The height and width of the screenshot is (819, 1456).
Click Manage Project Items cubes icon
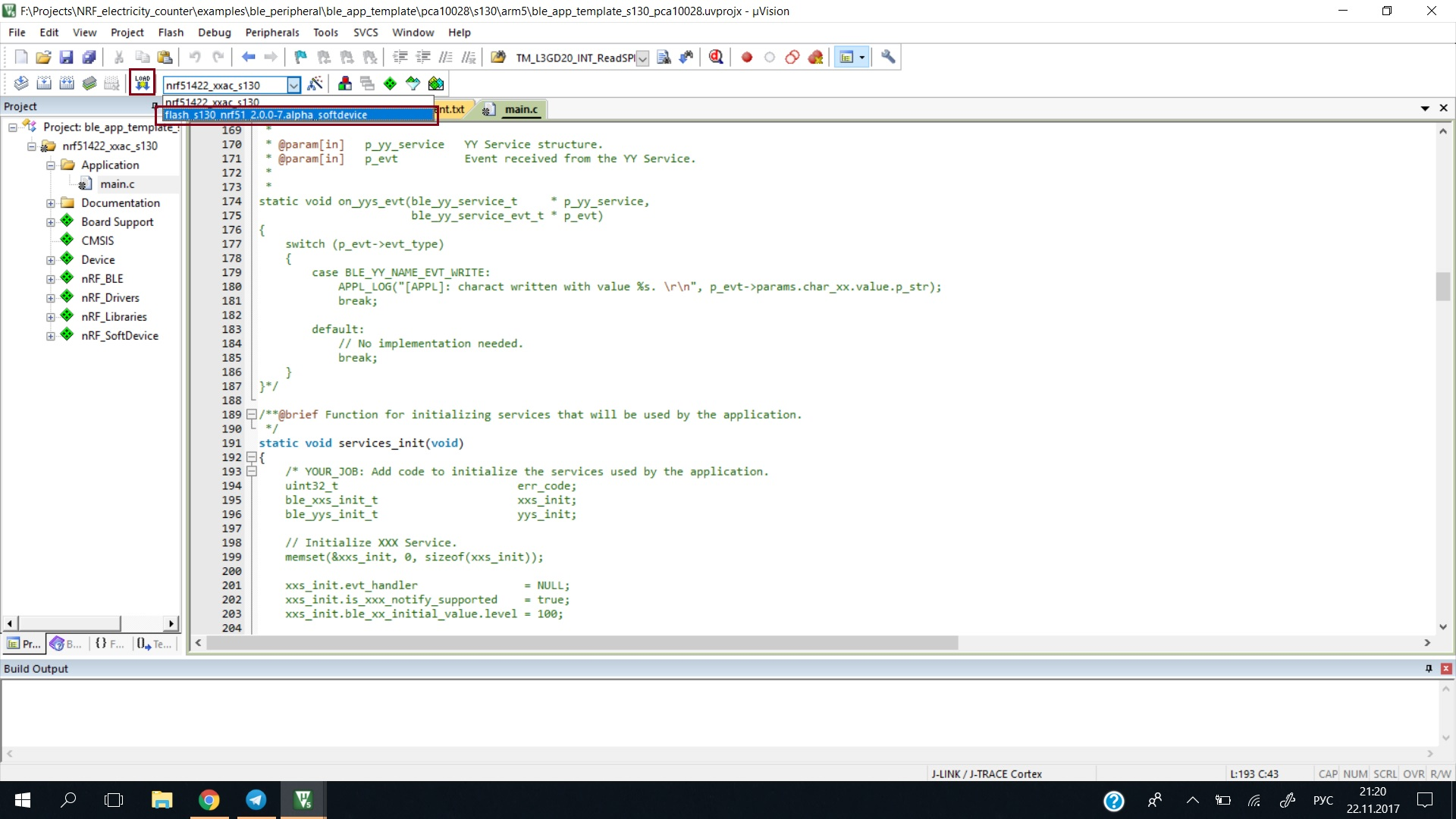[x=345, y=83]
